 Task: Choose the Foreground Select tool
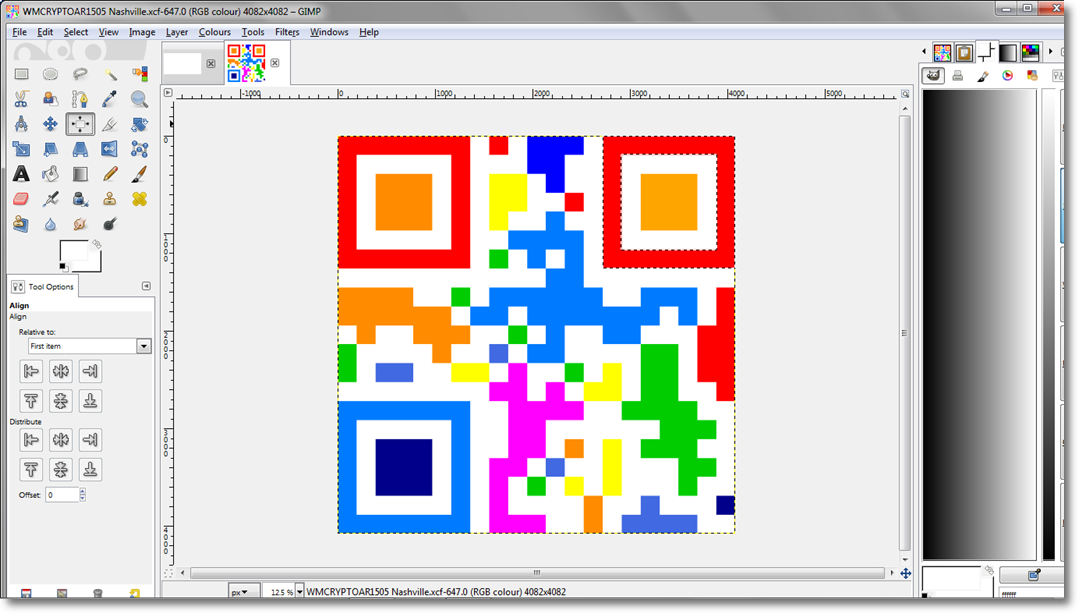pos(50,99)
